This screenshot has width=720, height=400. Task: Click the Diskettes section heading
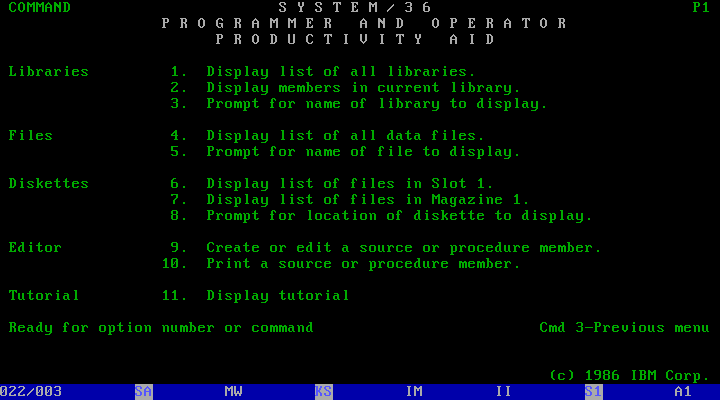point(49,184)
